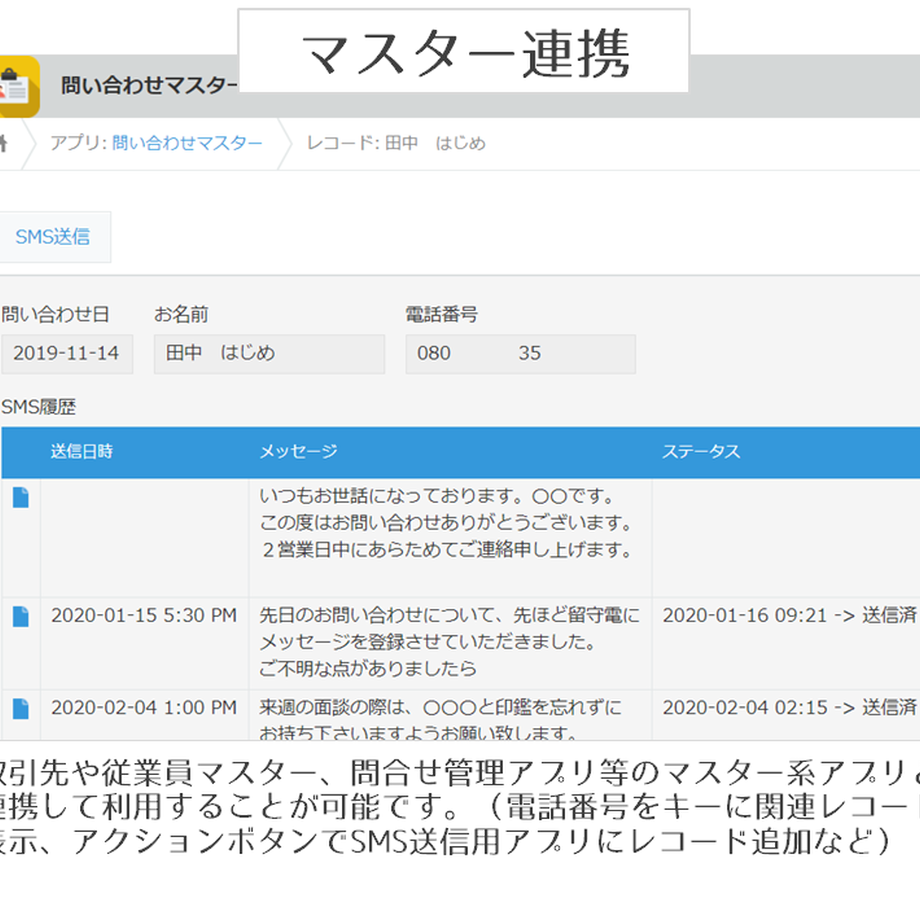Click the SMS送信 button
920x920 pixels.
(53, 237)
